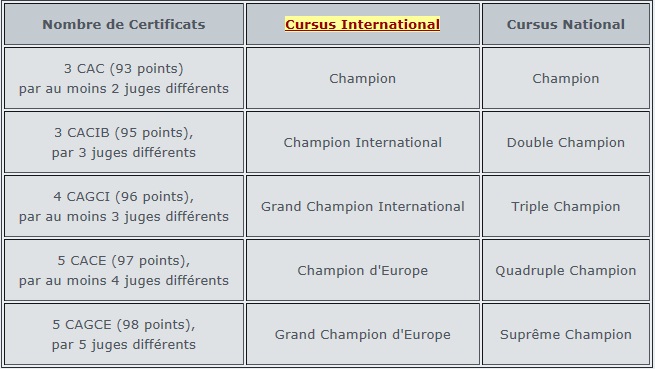The width and height of the screenshot is (655, 369).
Task: Select the Grand Champion International cell
Action: tap(363, 206)
